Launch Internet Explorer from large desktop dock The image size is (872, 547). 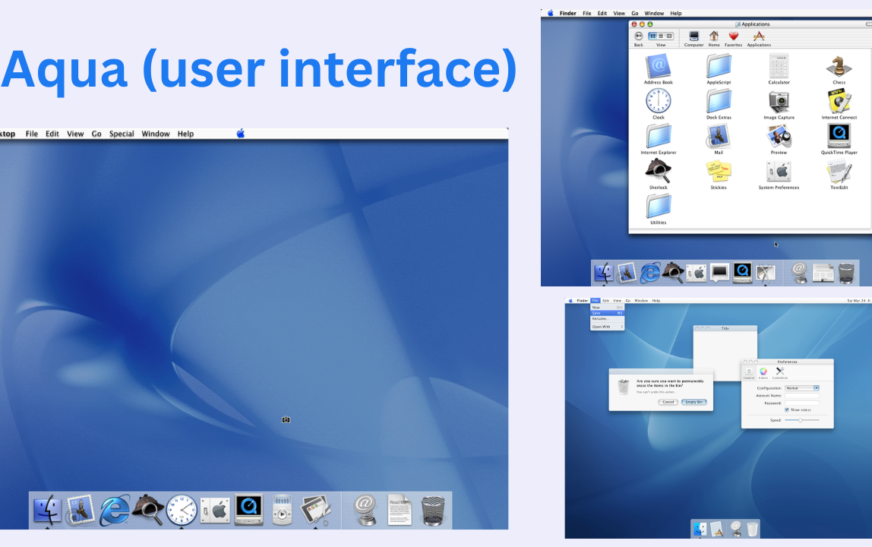click(114, 510)
